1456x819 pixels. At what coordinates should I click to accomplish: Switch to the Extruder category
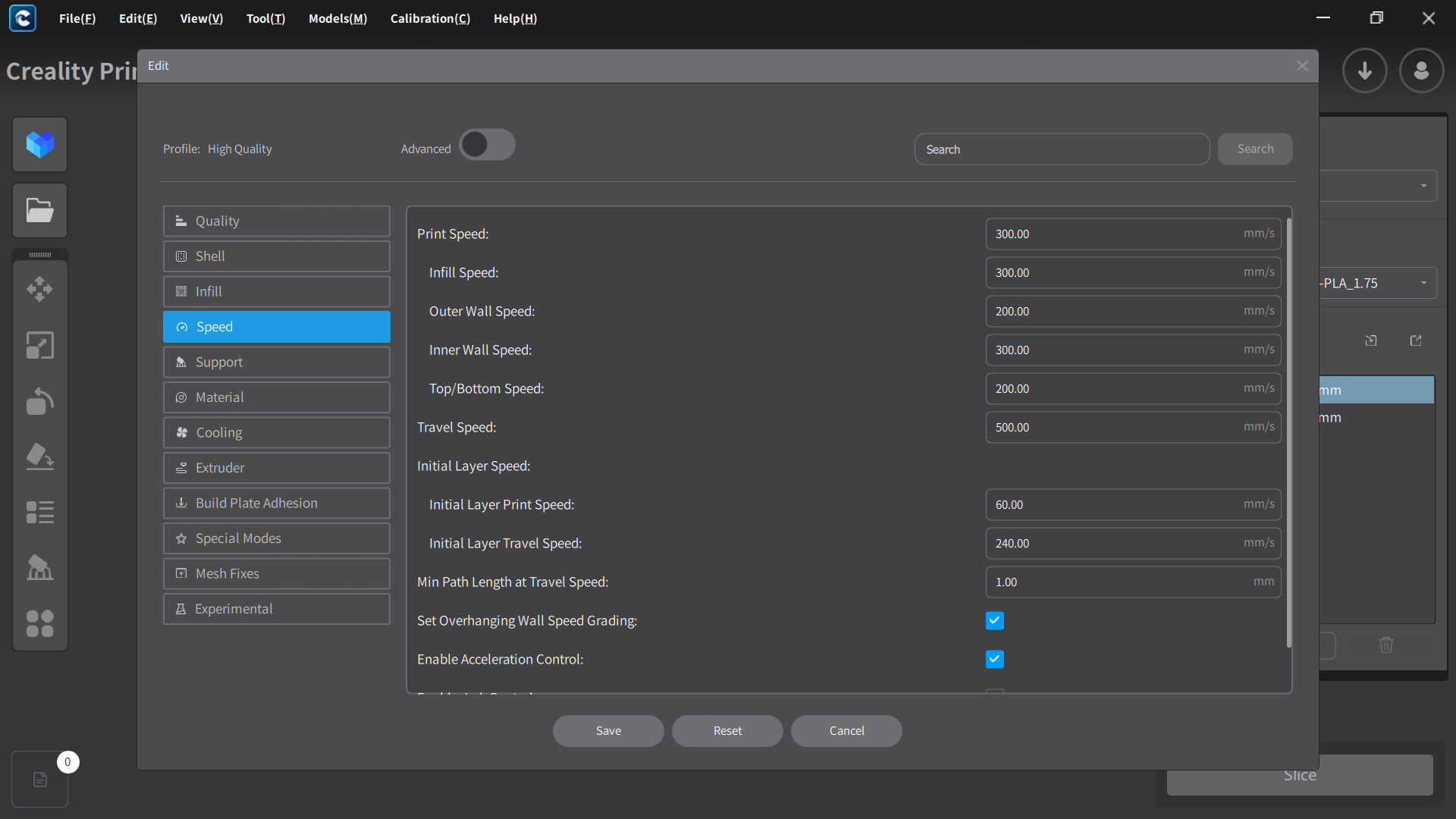click(x=277, y=468)
